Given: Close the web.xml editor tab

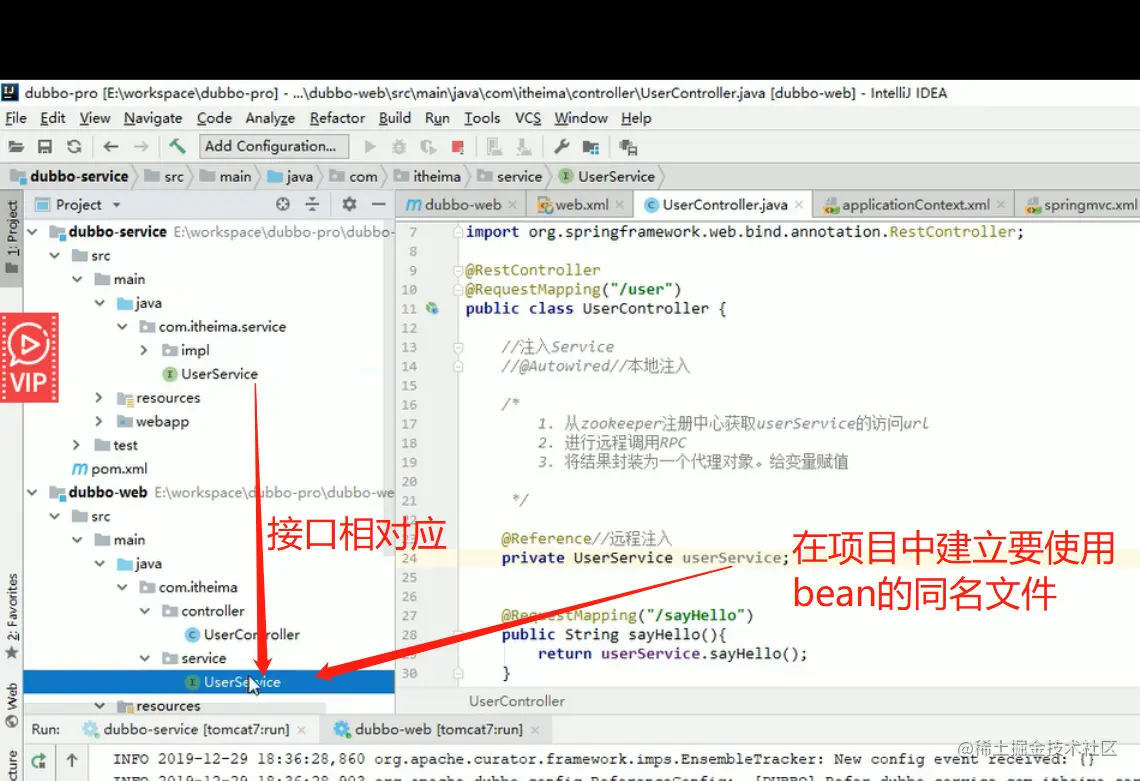Looking at the screenshot, I should pos(620,205).
